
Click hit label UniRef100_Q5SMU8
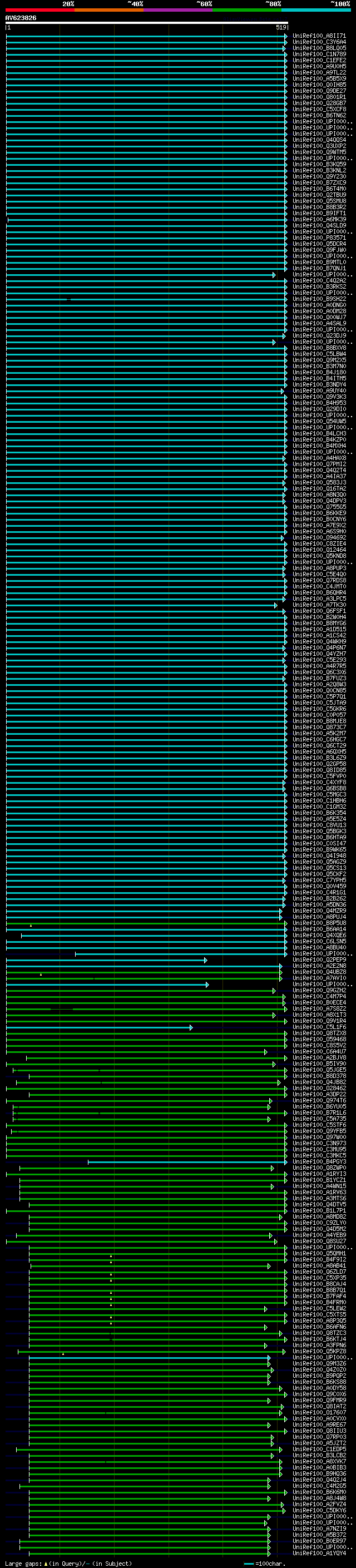pos(319,201)
